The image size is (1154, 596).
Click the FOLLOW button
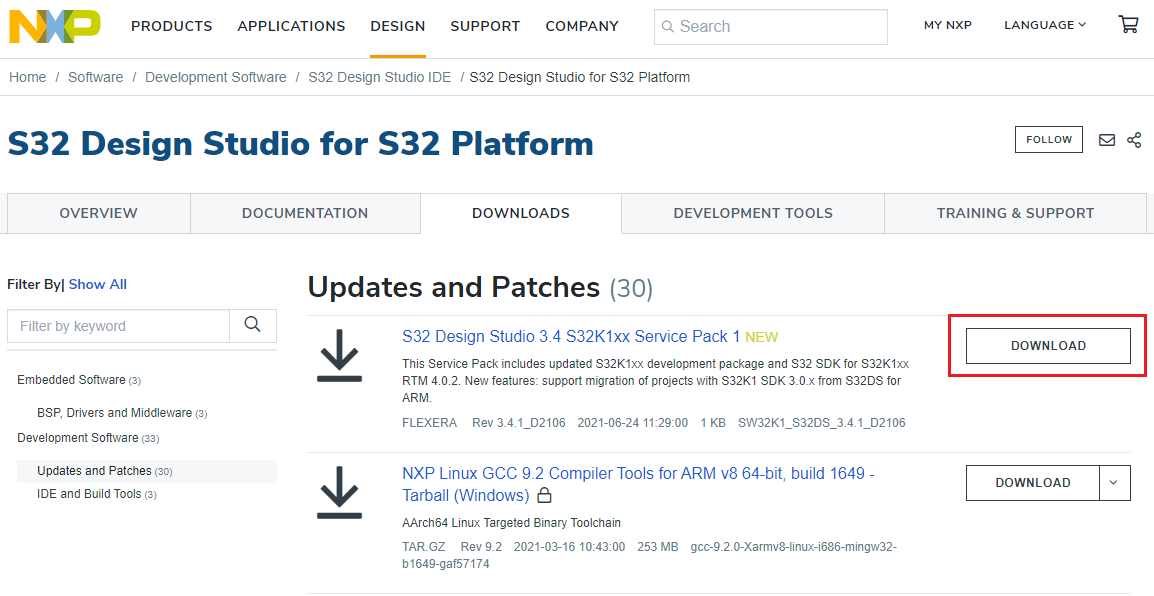[x=1048, y=139]
